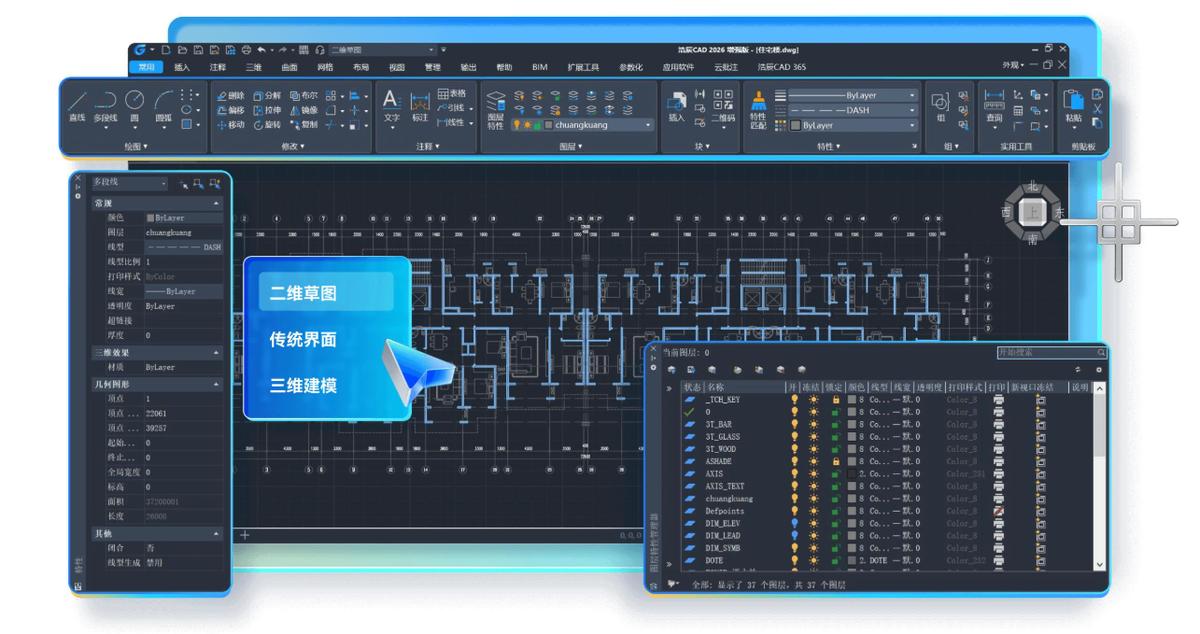
Task: Click the 镜像 mirror tool
Action: [304, 110]
